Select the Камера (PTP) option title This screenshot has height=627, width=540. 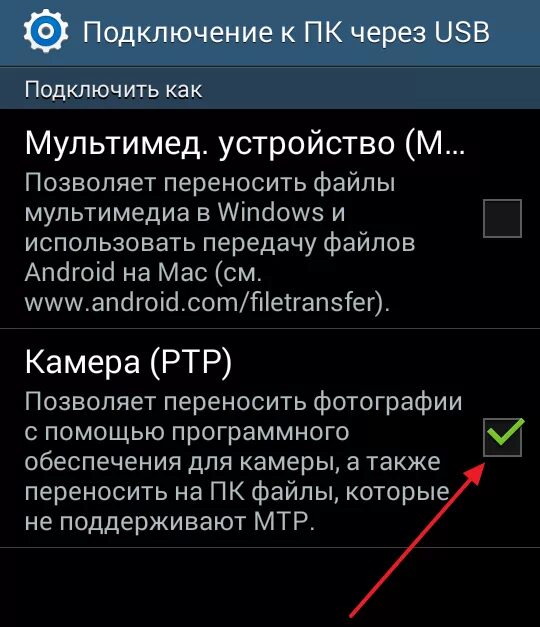(128, 361)
